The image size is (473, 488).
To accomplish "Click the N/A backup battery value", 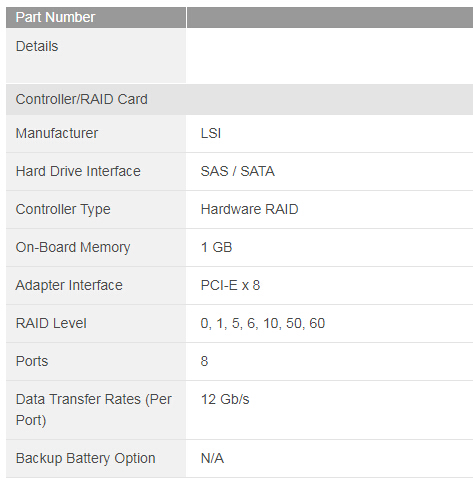I will (x=212, y=458).
